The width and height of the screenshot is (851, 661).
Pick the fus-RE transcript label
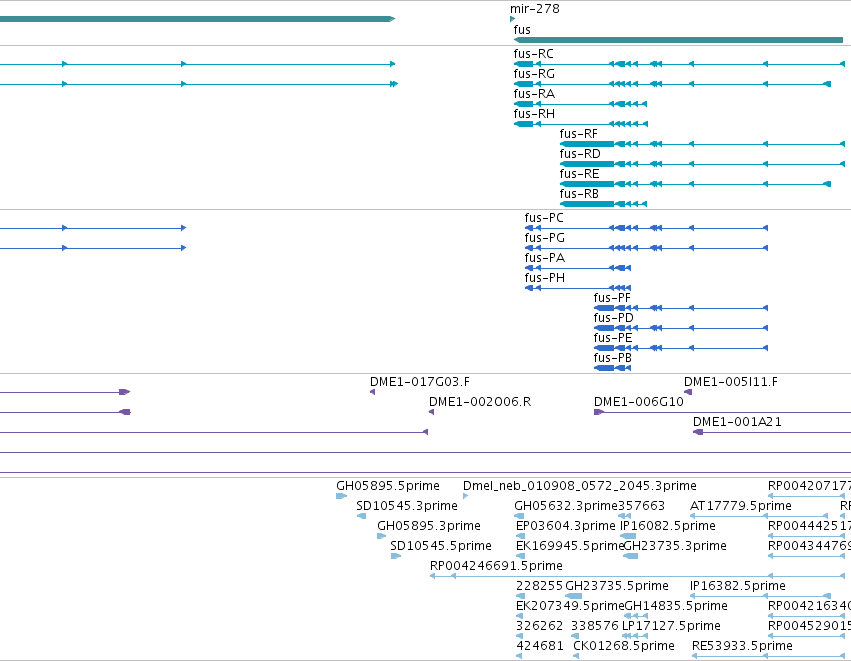click(580, 174)
